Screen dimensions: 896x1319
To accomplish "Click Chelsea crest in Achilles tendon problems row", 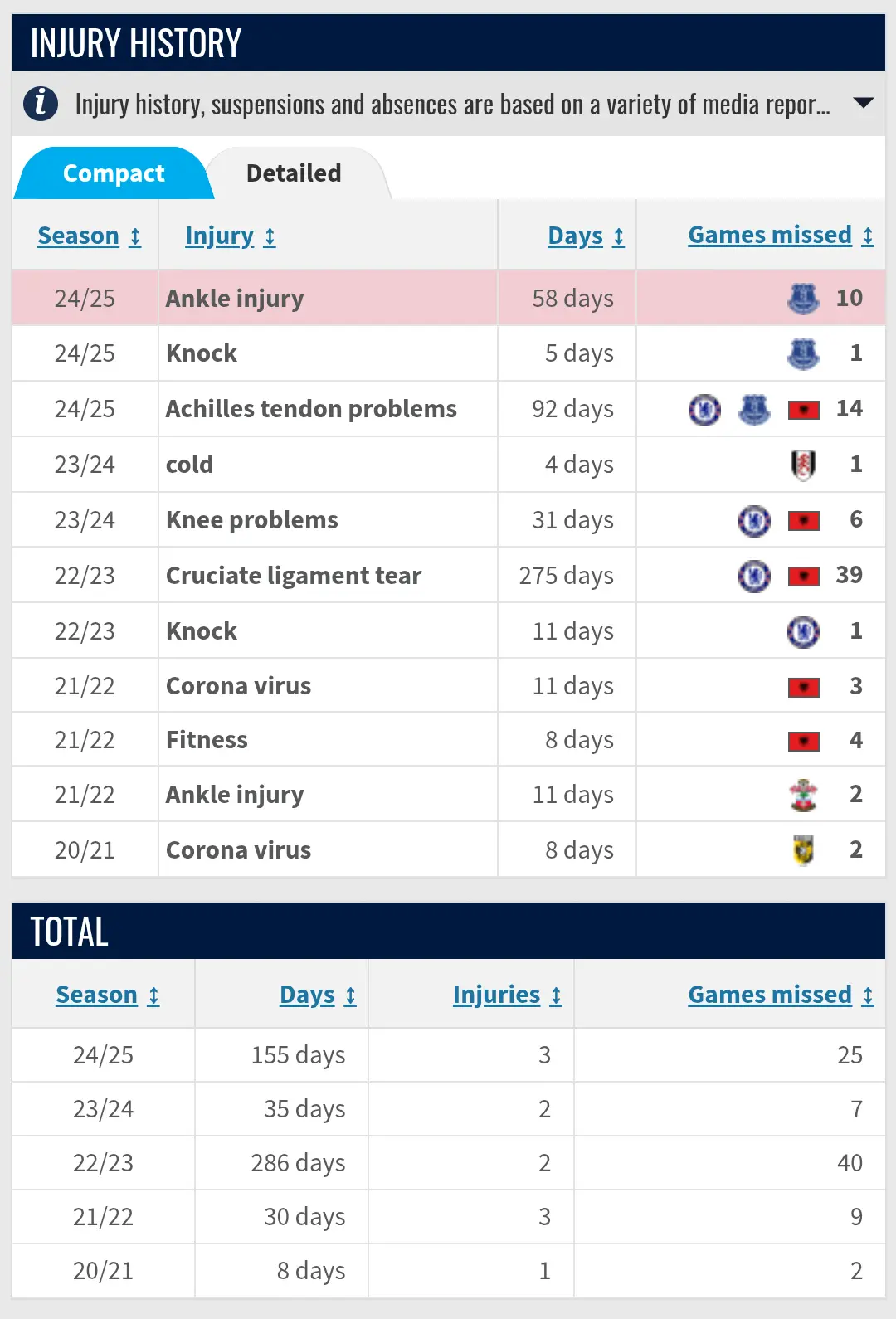I will [x=704, y=410].
